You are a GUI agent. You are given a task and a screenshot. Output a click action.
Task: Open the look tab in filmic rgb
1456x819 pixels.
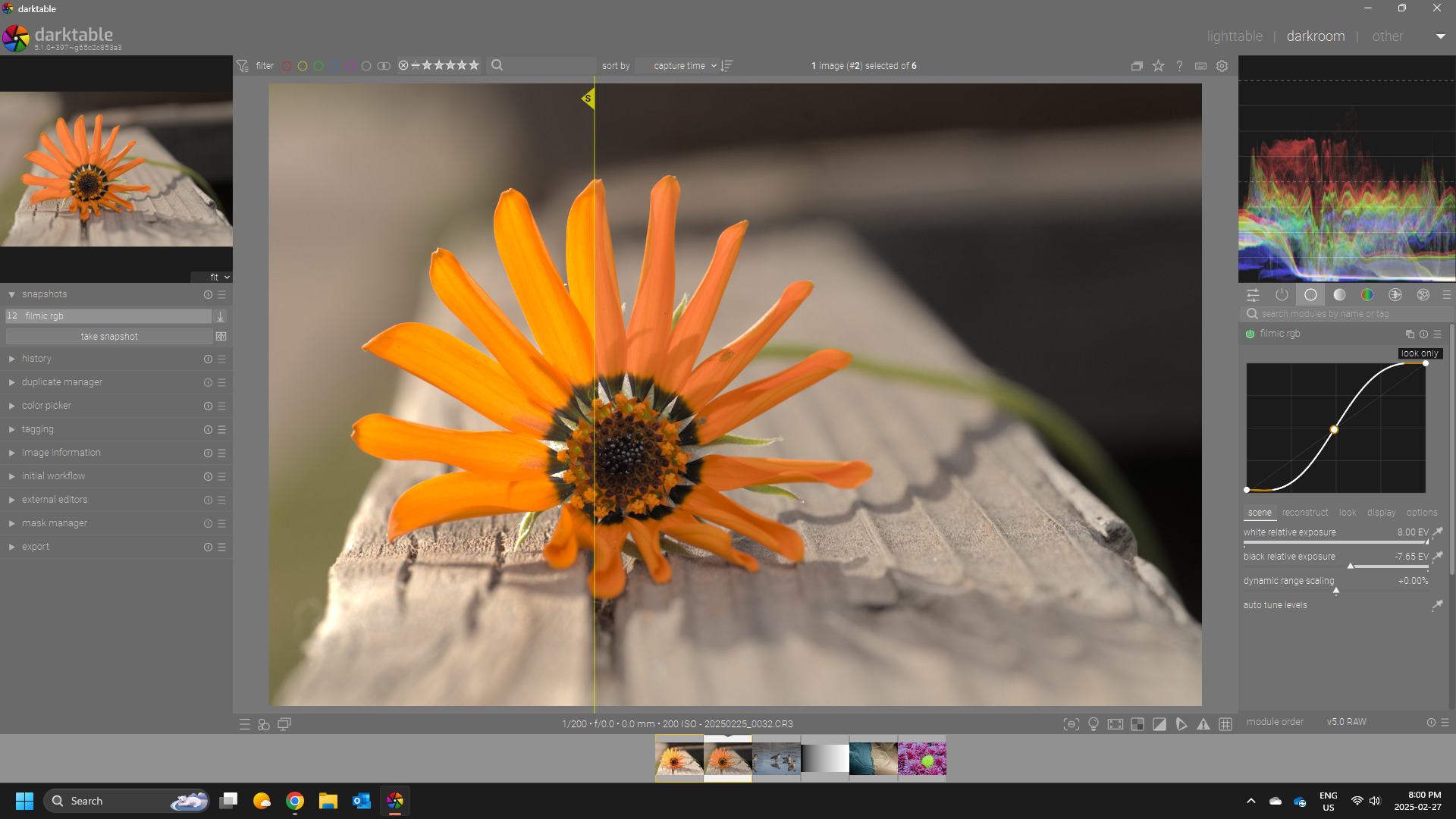click(x=1348, y=513)
